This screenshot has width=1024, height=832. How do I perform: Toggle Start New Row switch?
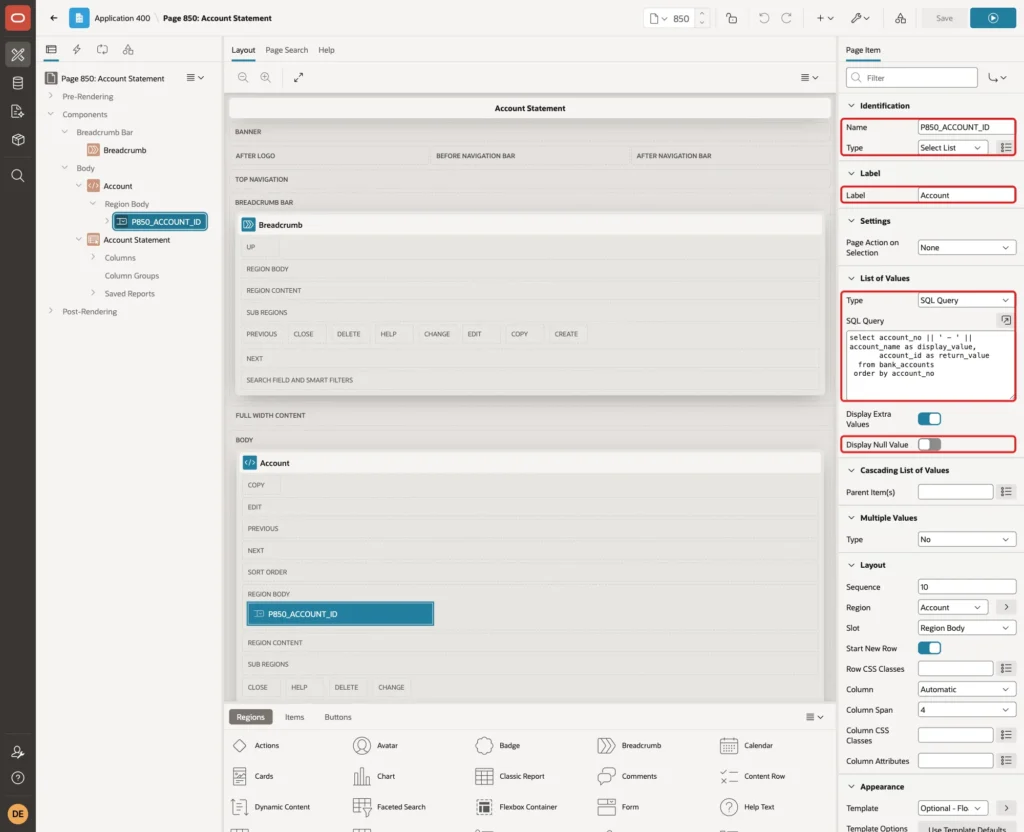click(929, 648)
